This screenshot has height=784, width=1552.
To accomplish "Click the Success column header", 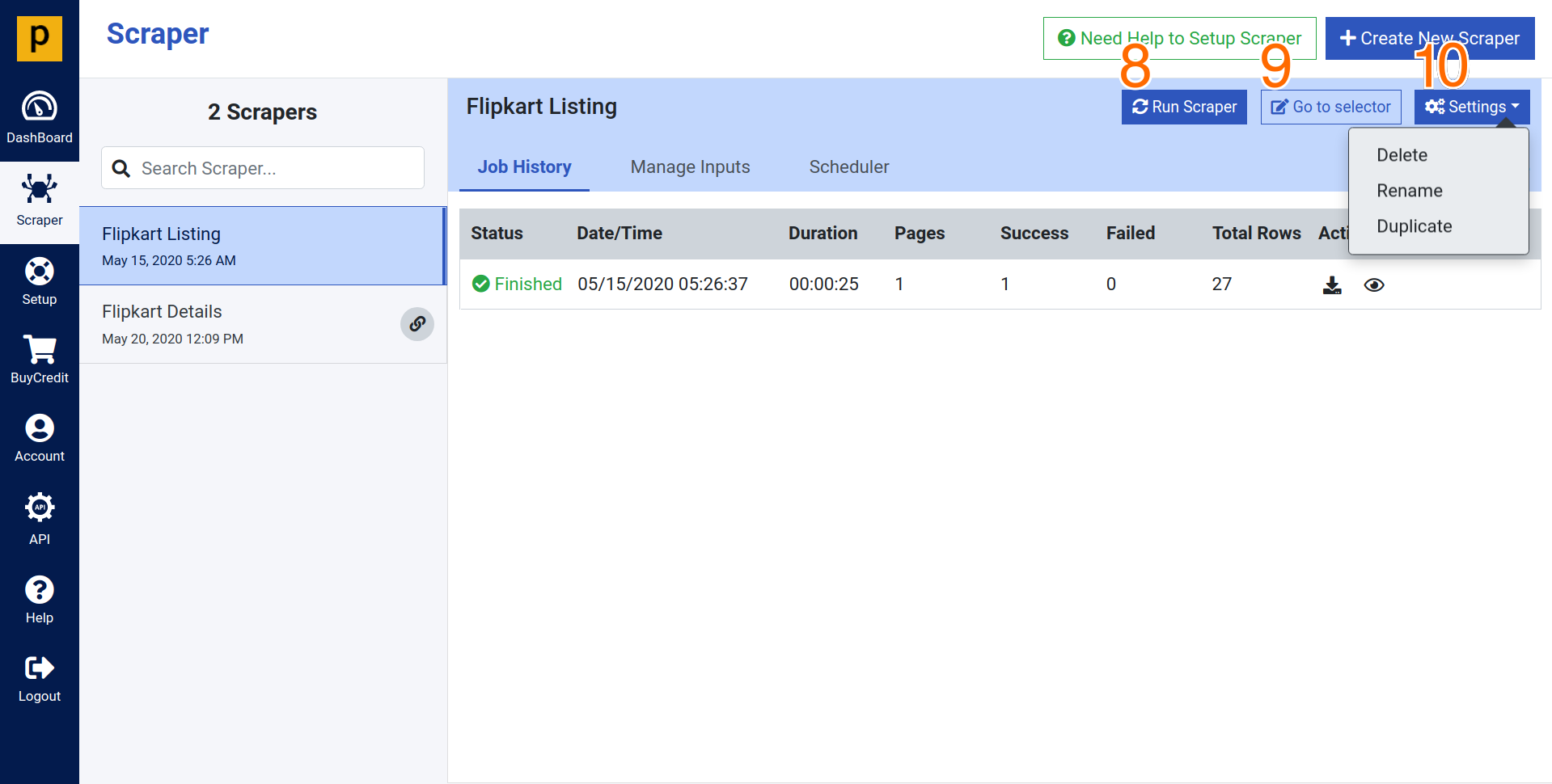I will coord(1034,233).
